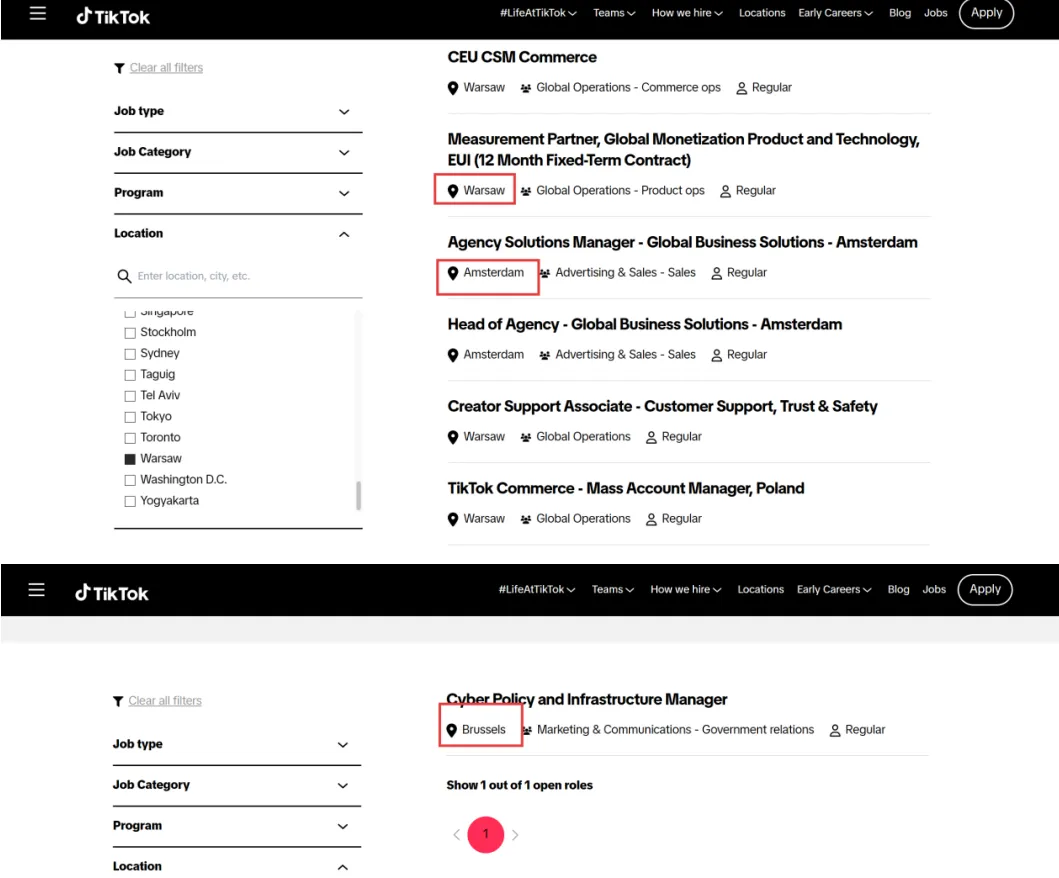Open the Early Careers dropdown in the lower header
The height and width of the screenshot is (878, 1059).
point(834,589)
